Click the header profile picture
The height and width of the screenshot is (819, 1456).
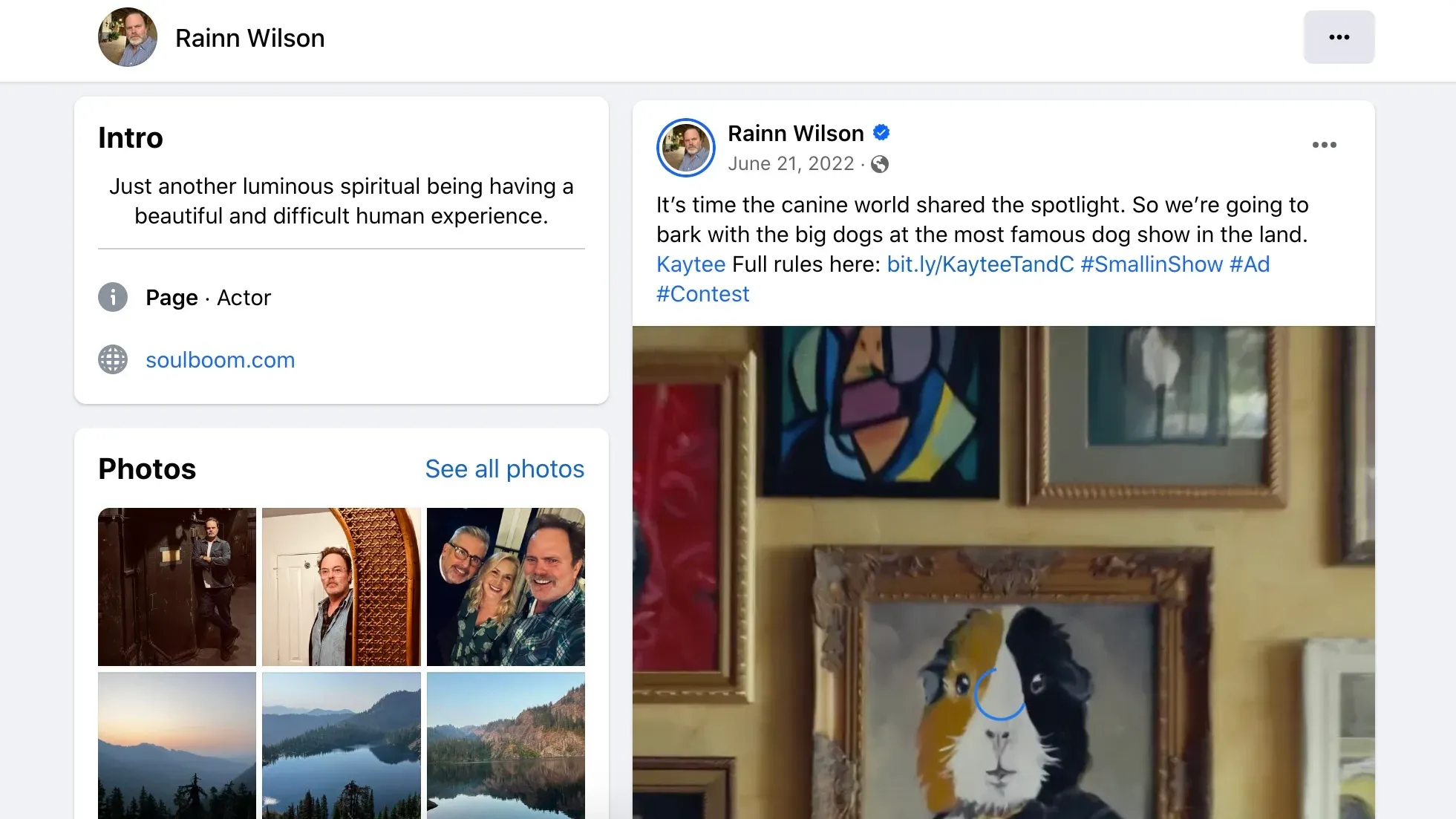point(128,37)
